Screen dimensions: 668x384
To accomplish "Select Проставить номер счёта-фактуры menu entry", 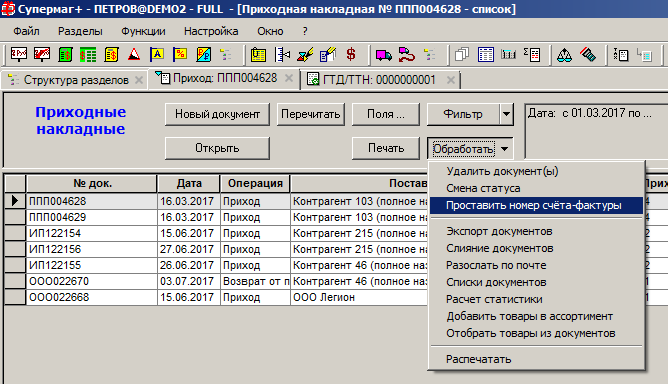I will (x=536, y=205).
